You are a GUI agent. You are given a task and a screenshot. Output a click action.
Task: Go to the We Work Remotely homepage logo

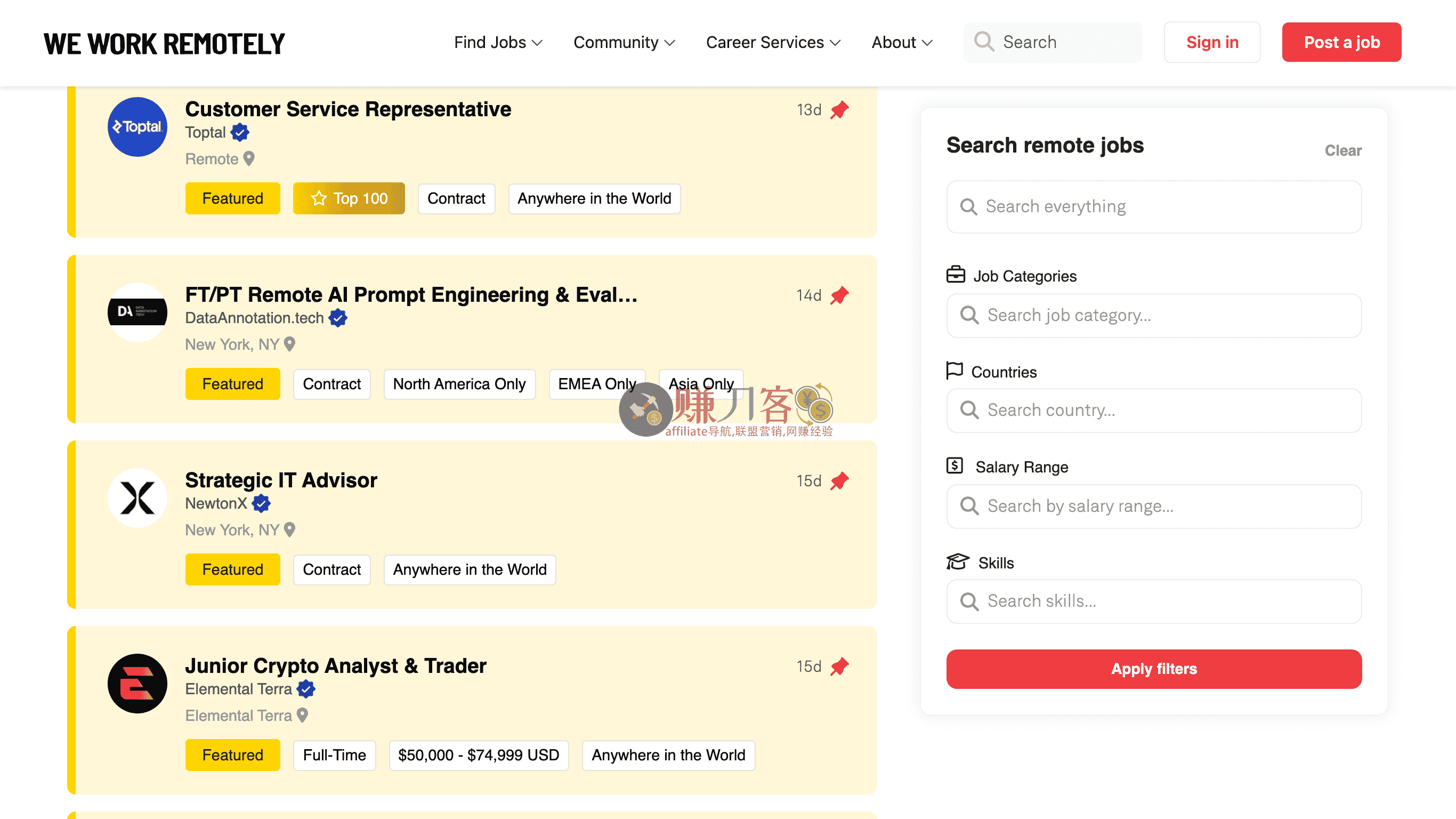pos(165,44)
